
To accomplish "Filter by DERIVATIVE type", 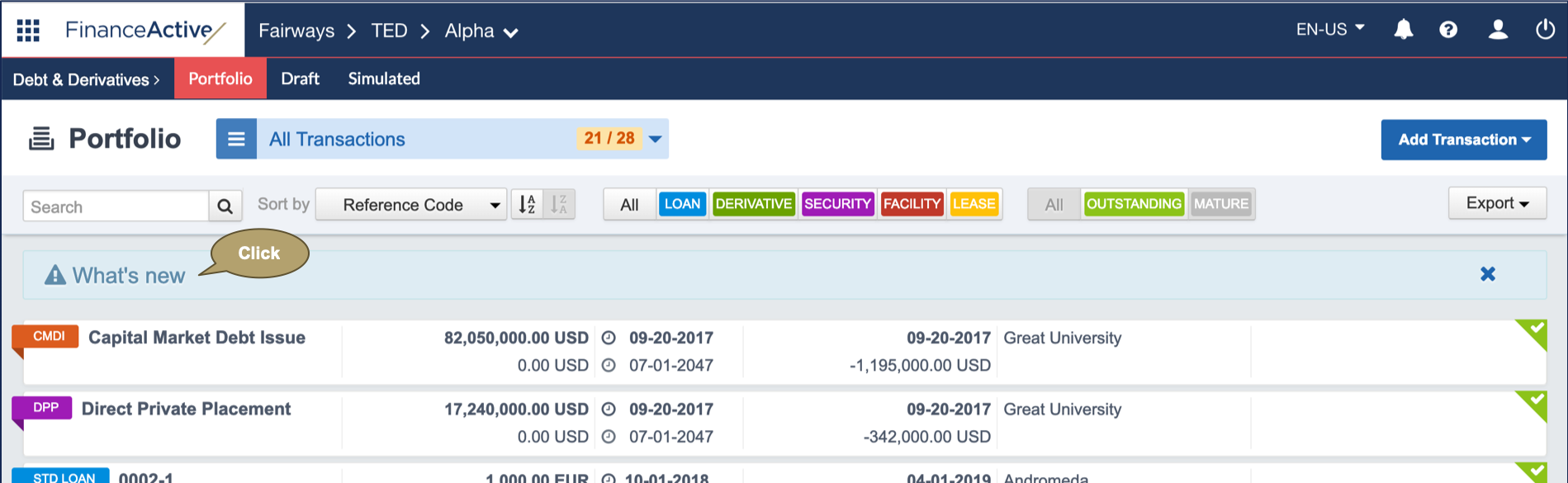I will click(754, 204).
